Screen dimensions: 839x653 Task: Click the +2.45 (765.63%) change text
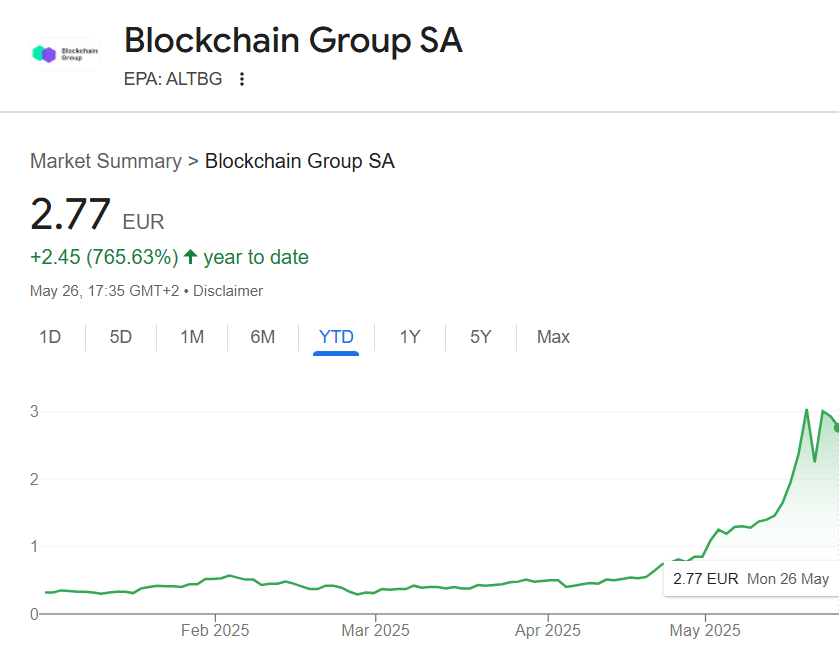(104, 257)
